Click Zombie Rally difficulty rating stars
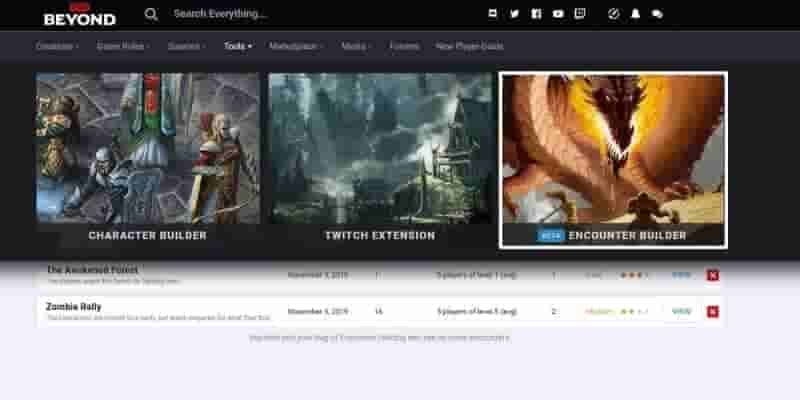The height and width of the screenshot is (400, 800). coord(634,311)
